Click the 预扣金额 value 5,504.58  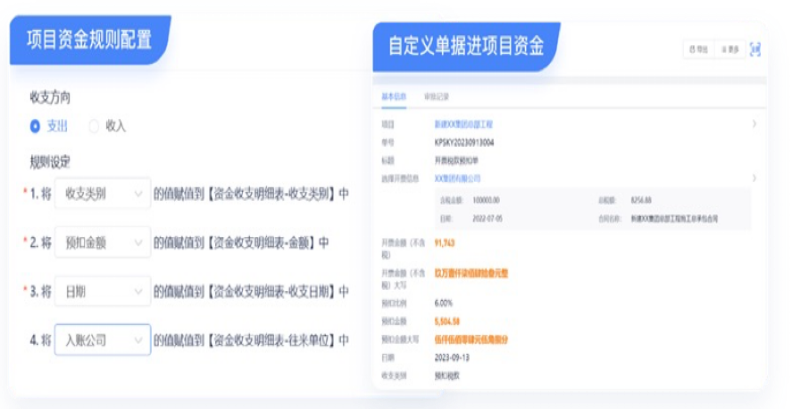point(448,322)
